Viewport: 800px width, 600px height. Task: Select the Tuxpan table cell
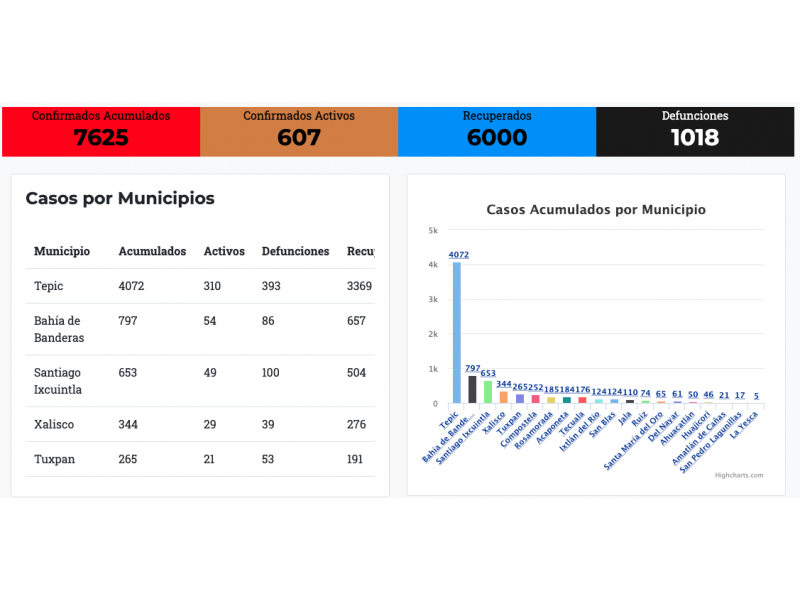(54, 459)
